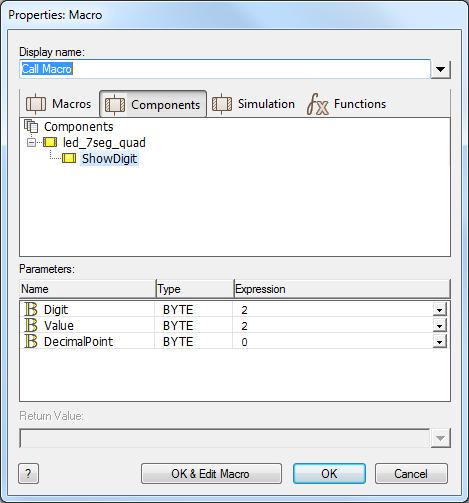Click the Functions fx icon
The image size is (469, 503).
click(x=318, y=104)
